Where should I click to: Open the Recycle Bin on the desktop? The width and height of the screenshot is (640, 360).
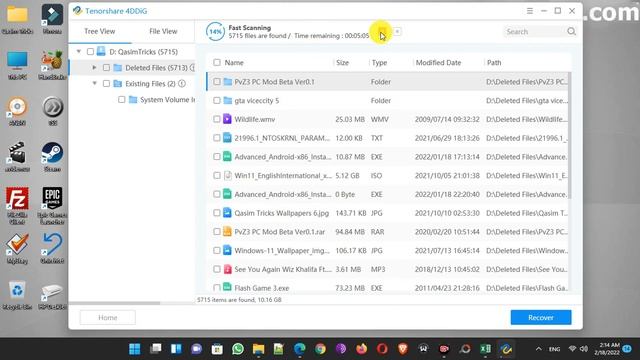17,295
